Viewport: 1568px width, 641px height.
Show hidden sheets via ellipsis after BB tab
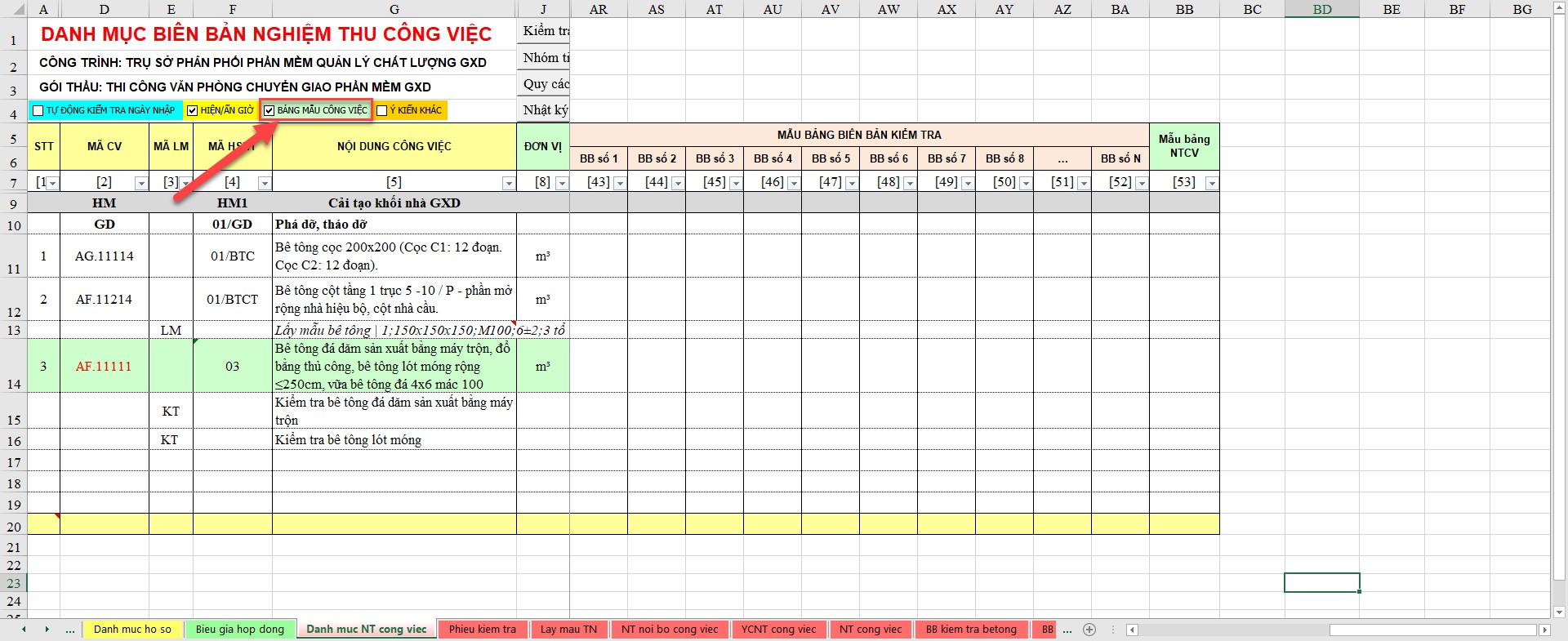point(1067,630)
